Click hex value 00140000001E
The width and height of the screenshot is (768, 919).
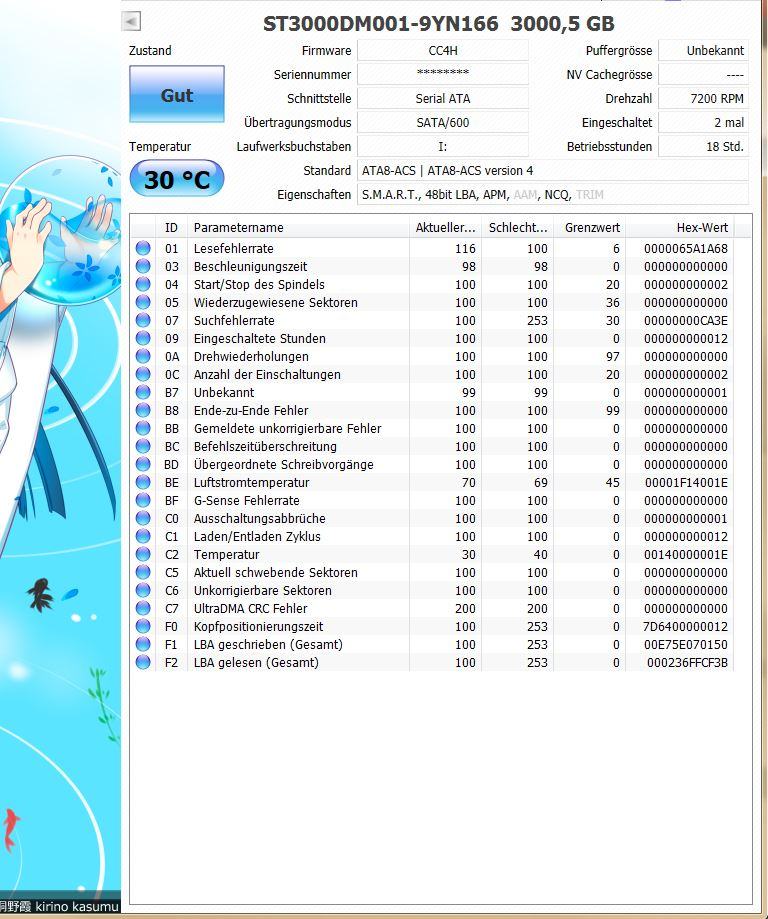(685, 554)
